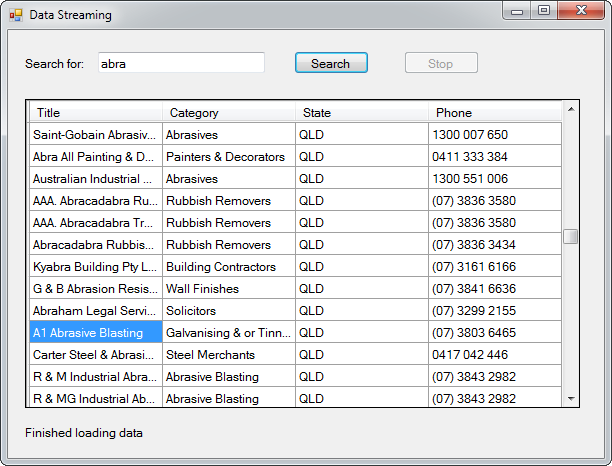
Task: Minimize the Data Streaming window
Action: tap(517, 11)
